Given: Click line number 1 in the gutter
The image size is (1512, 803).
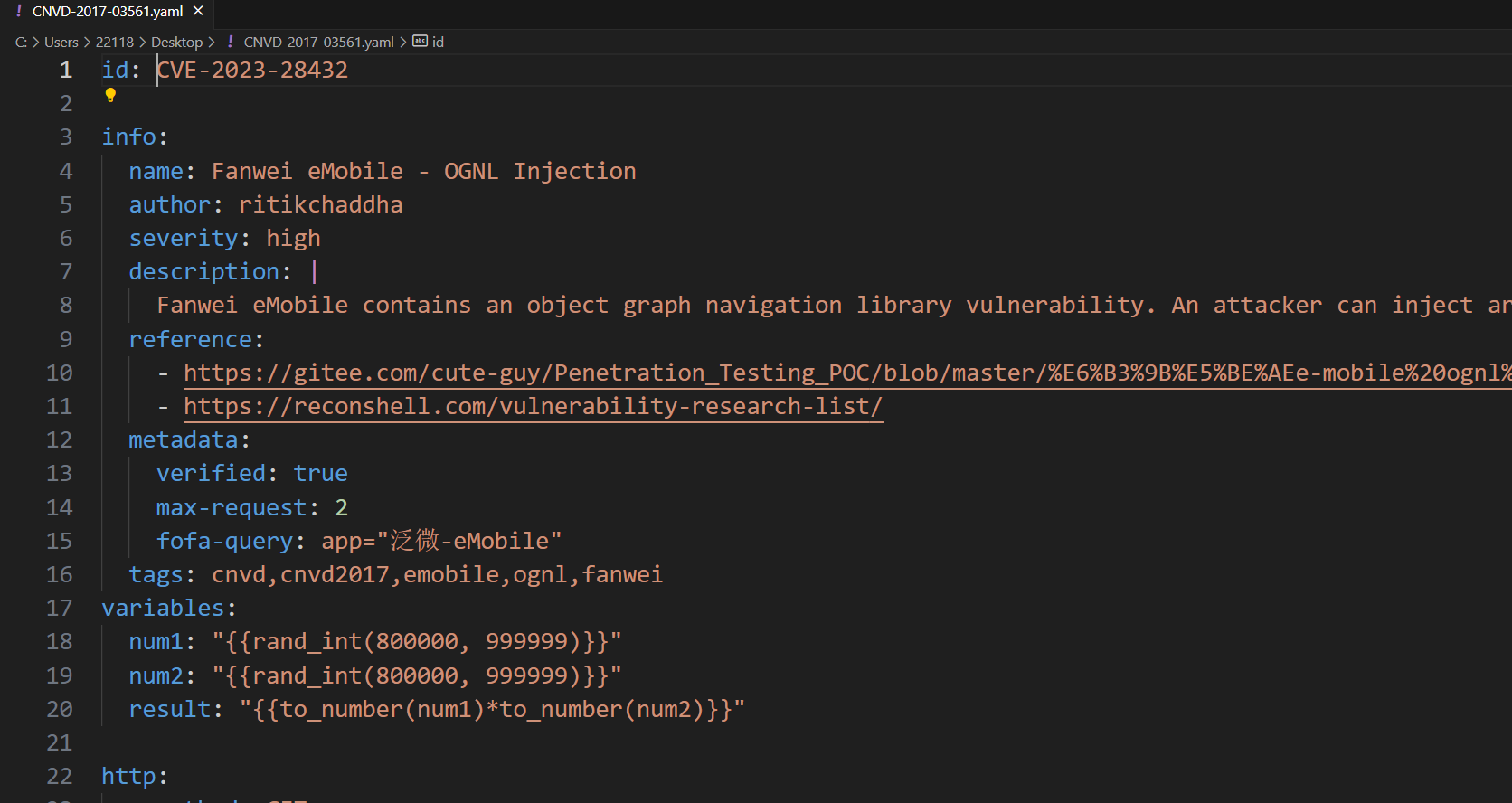Looking at the screenshot, I should (x=66, y=70).
